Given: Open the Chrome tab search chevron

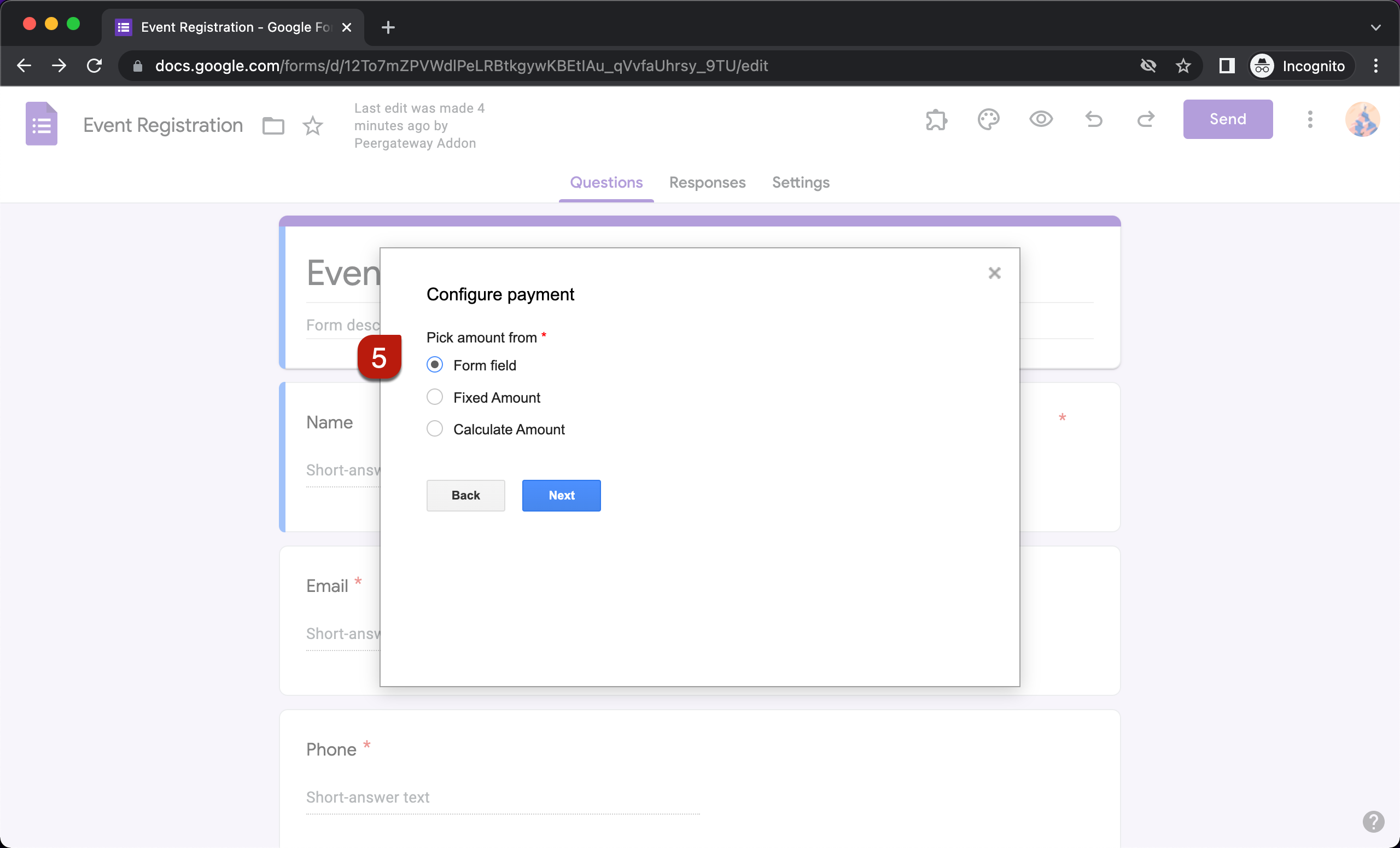Looking at the screenshot, I should tap(1375, 27).
